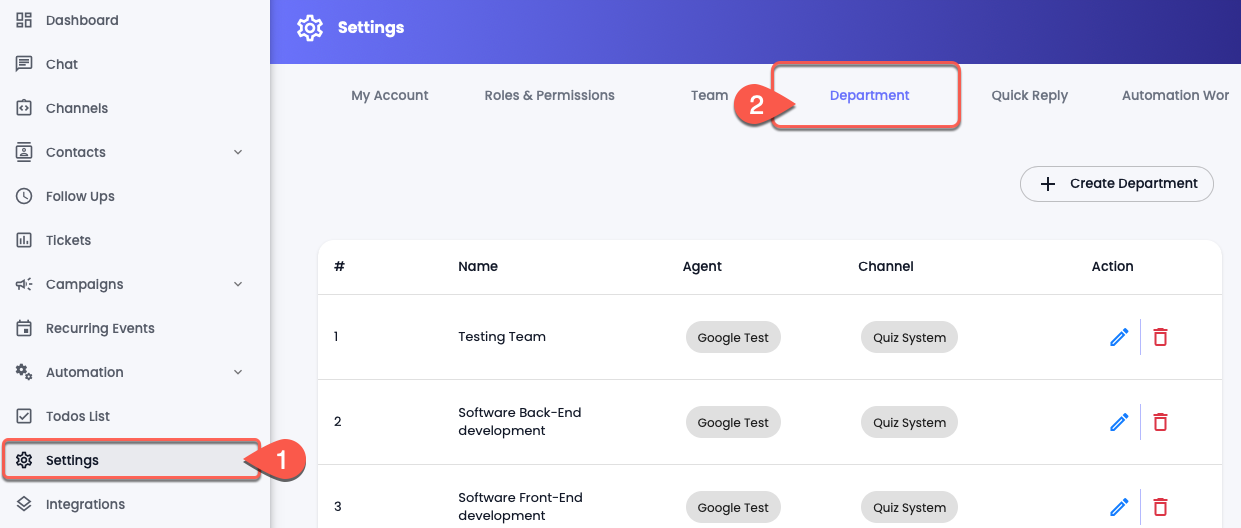
Task: Click Google Test agent in Testing Team row
Action: point(733,337)
